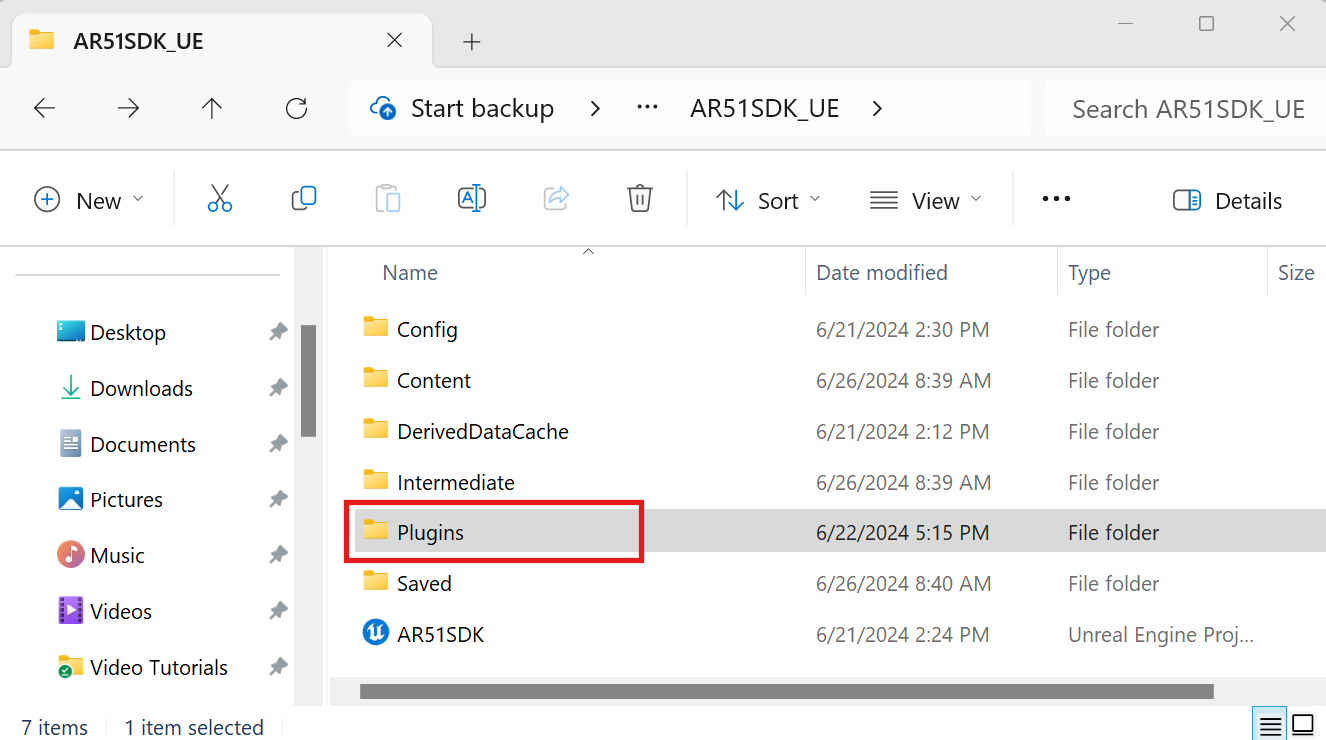This screenshot has width=1326, height=740.
Task: Unpin Downloads using its pin icon
Action: click(278, 388)
